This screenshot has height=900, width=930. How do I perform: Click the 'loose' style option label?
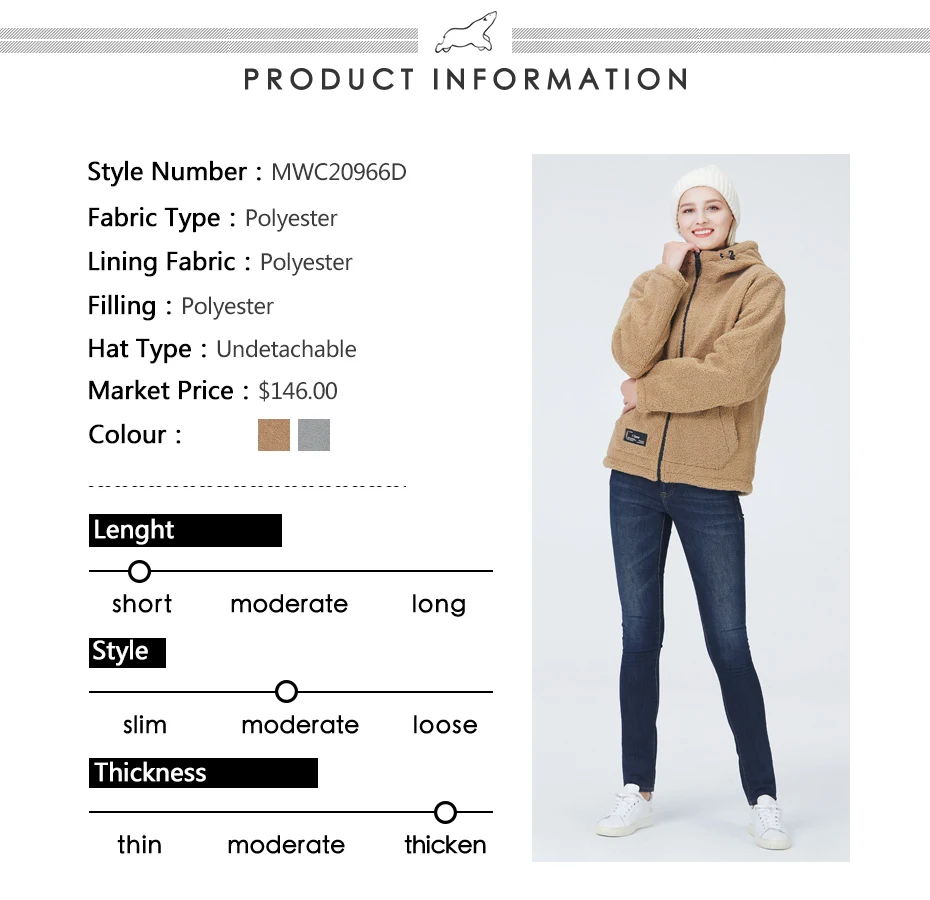tap(445, 725)
